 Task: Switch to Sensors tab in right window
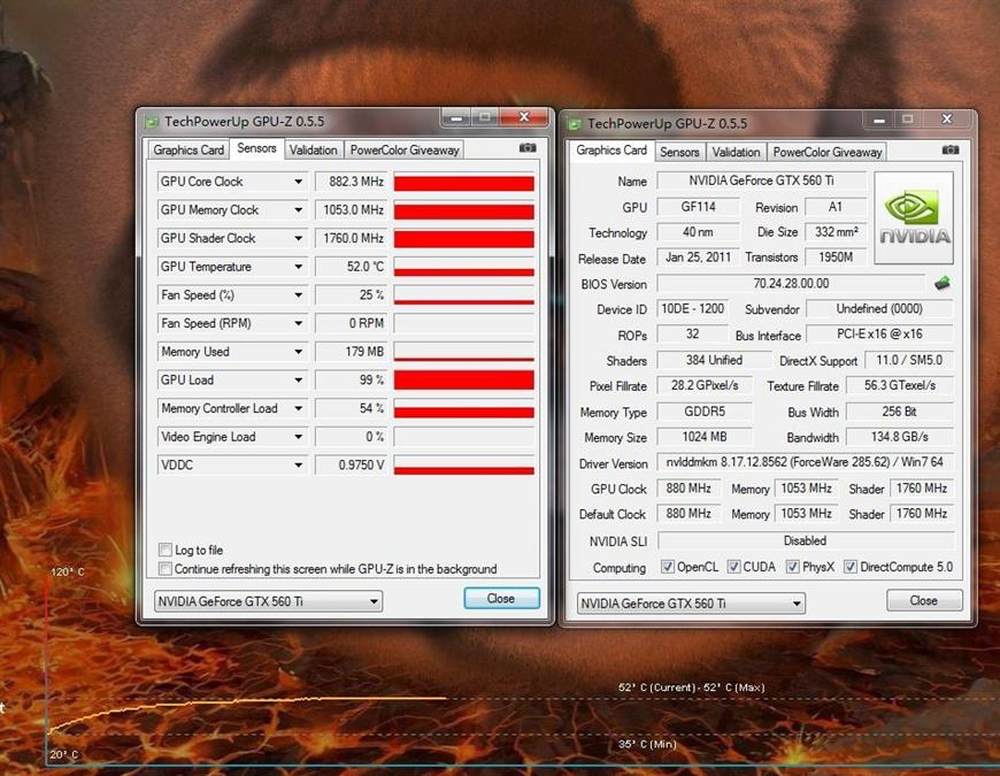tap(679, 152)
